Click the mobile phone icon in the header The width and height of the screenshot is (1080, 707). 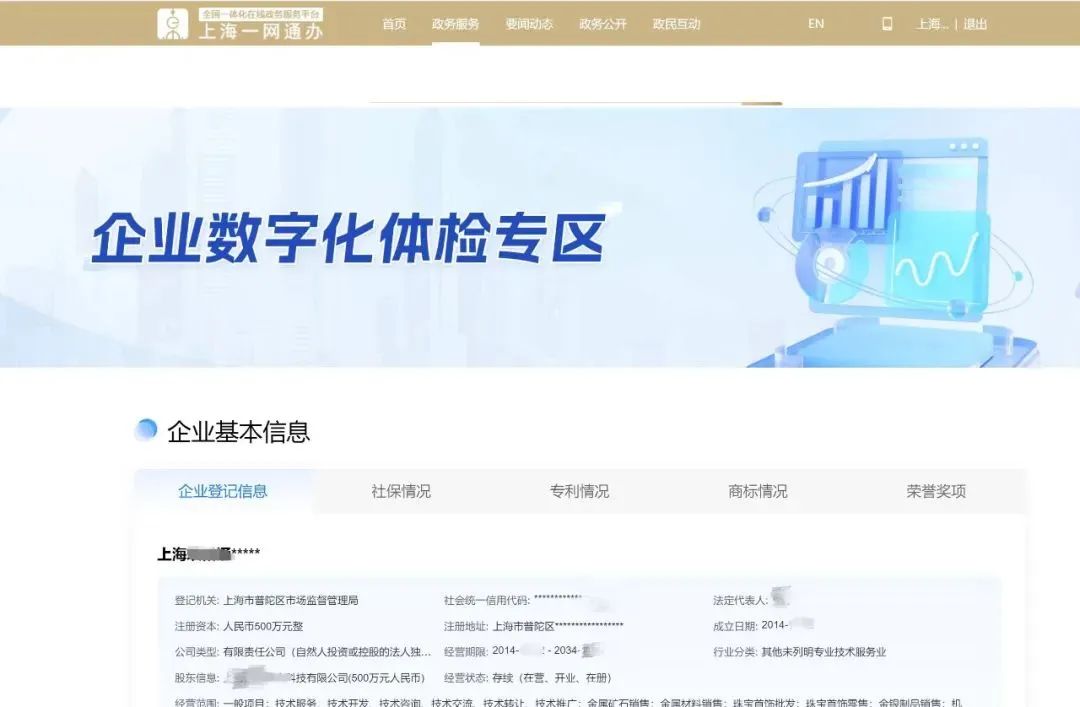[x=885, y=23]
